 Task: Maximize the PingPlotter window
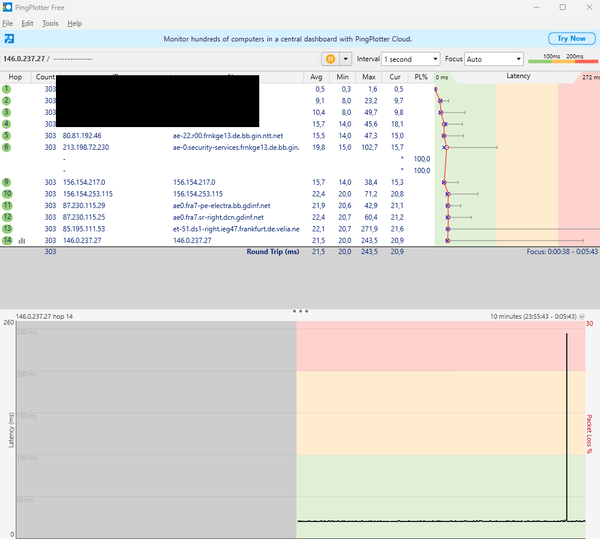[x=562, y=7]
